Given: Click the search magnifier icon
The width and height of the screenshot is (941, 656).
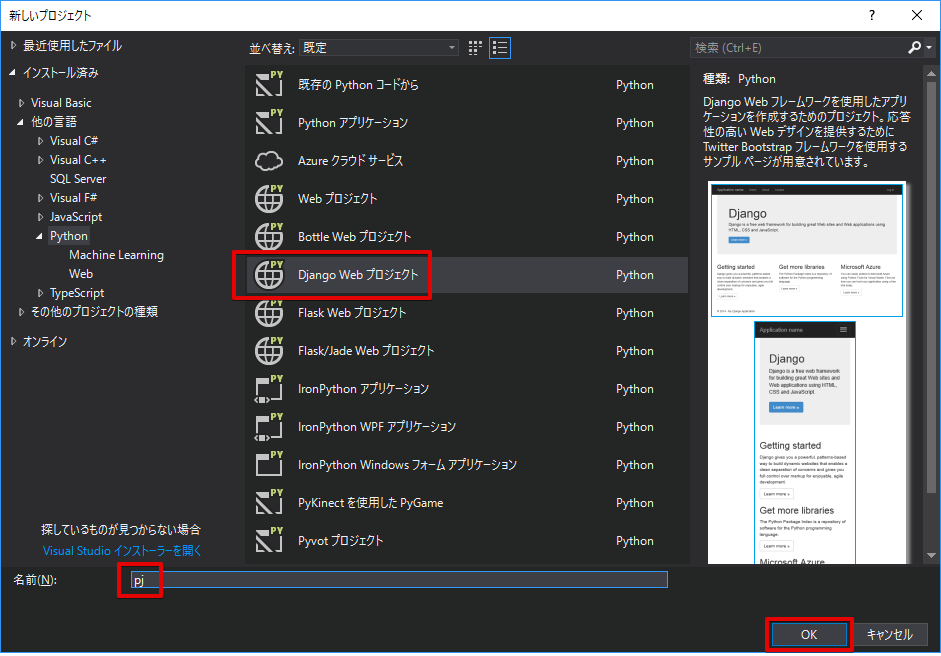Looking at the screenshot, I should 914,47.
